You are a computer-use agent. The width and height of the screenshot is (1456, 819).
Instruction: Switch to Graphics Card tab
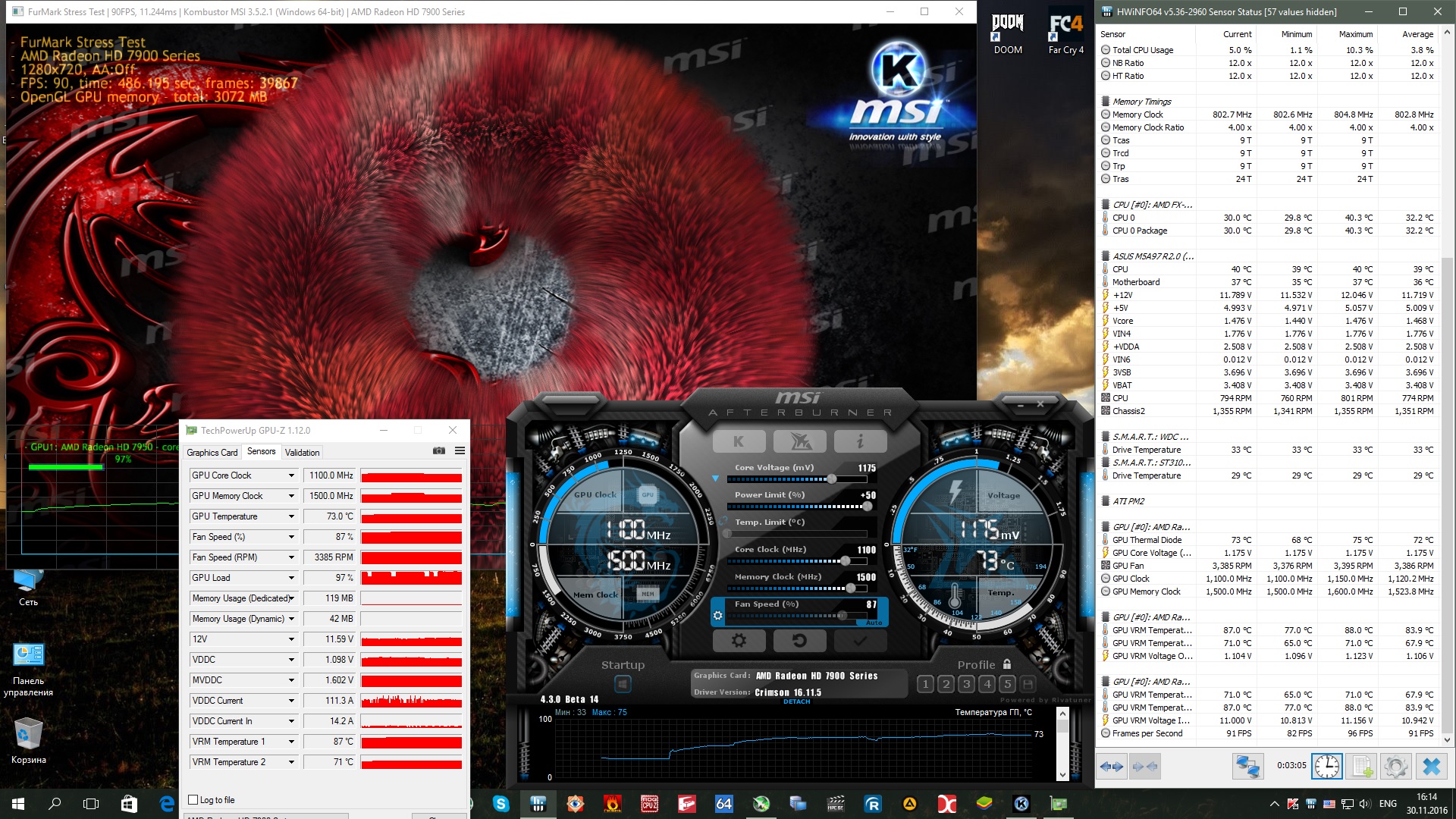coord(212,452)
